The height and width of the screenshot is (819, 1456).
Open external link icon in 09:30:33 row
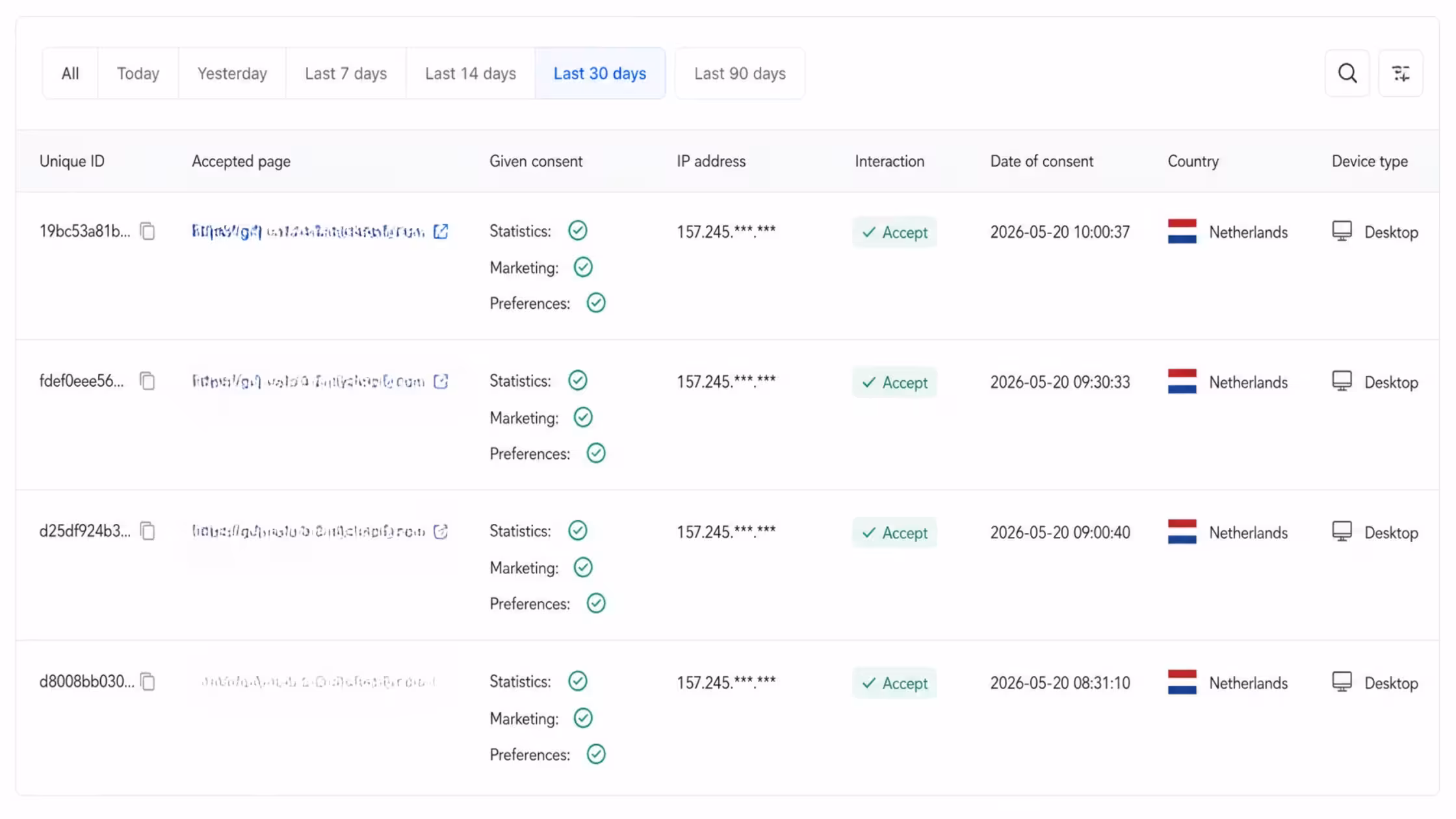(441, 382)
